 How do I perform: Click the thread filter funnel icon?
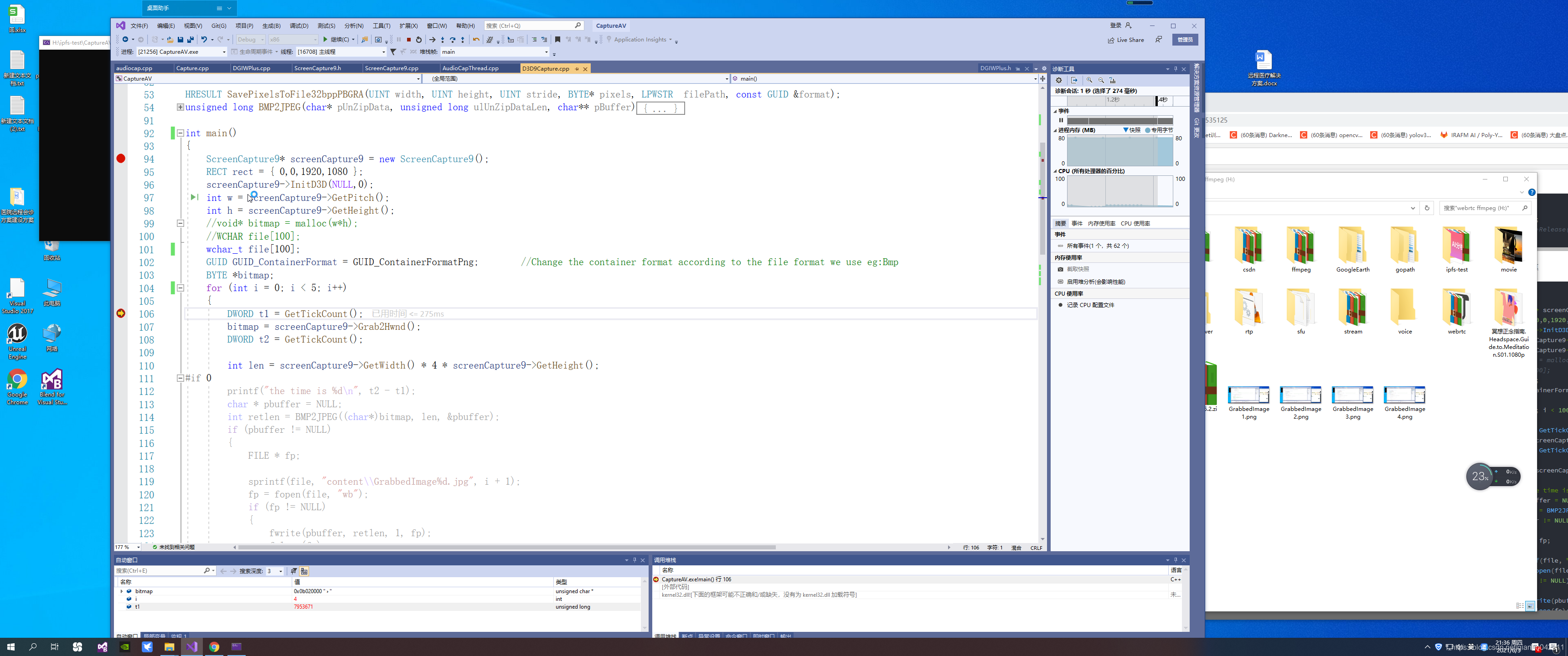[x=393, y=52]
